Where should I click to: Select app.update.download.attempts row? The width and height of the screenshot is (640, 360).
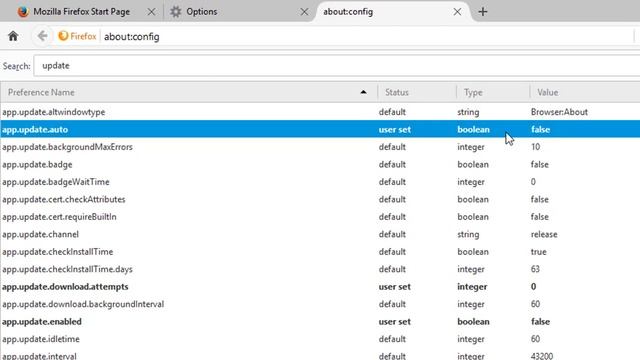click(x=320, y=287)
